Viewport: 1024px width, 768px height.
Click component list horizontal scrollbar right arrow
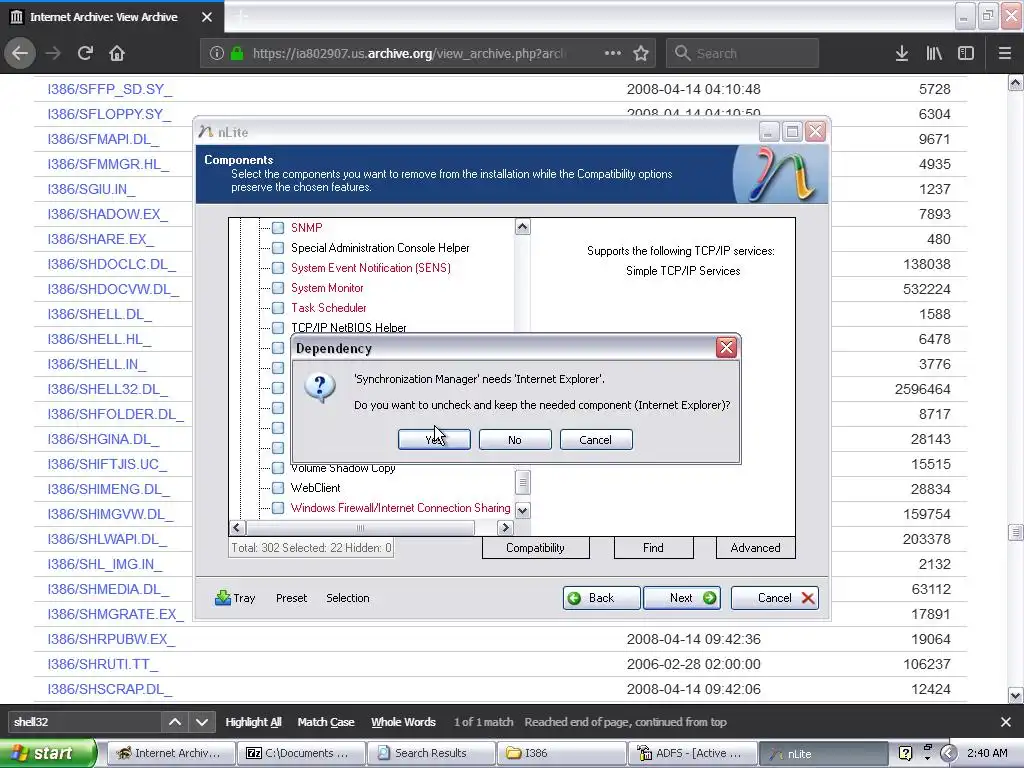point(505,528)
